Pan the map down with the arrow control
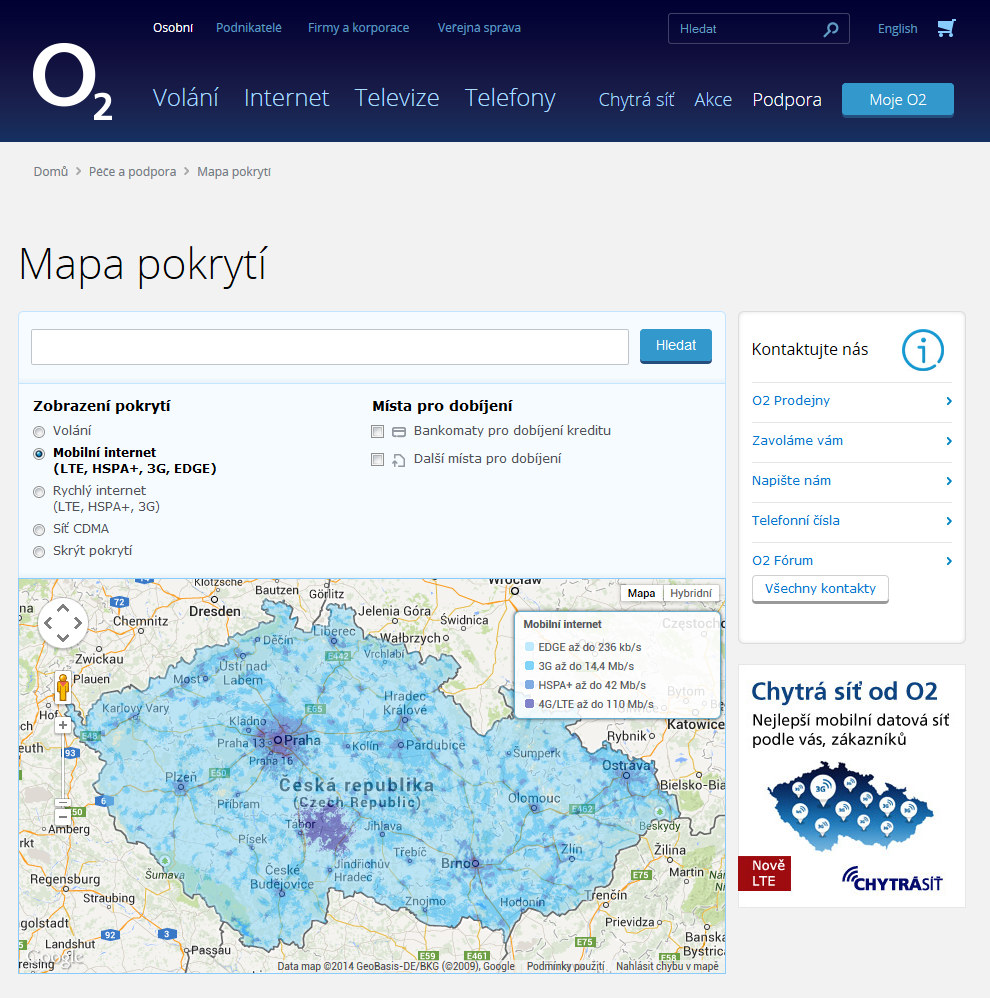 (62, 637)
